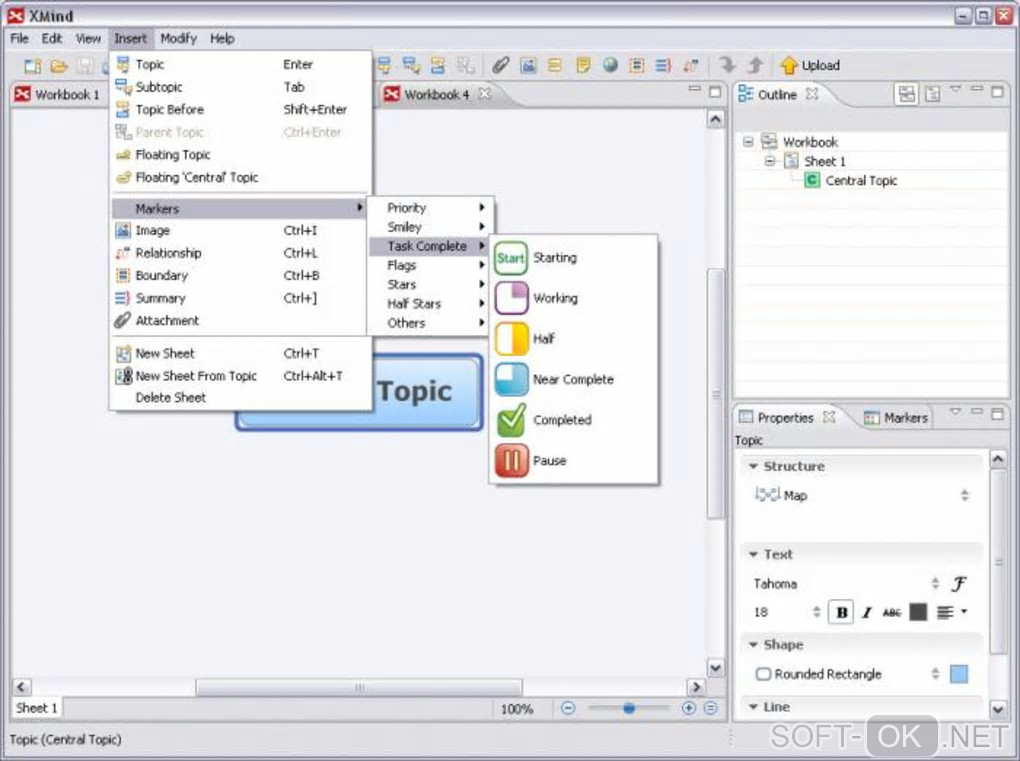Select the Completed checkmark marker
Viewport: 1020px width, 761px height.
click(572, 420)
